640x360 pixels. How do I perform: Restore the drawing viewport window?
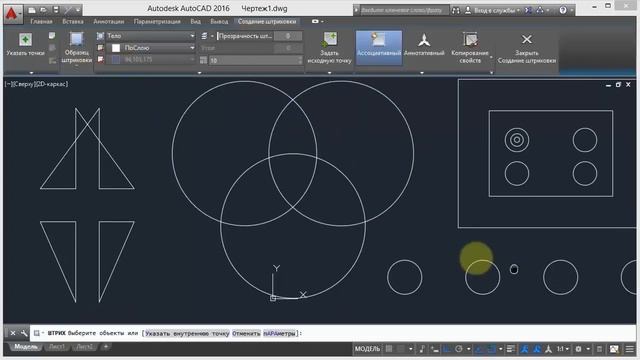[x=618, y=84]
